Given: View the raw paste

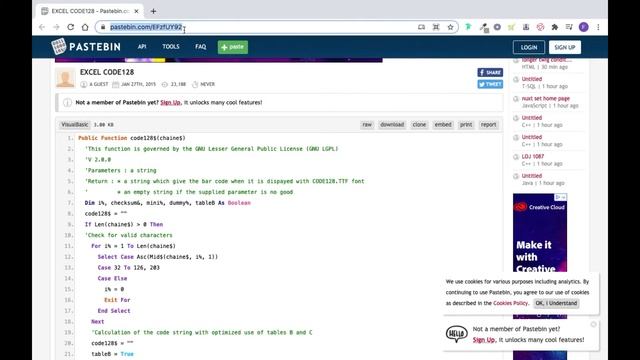Looking at the screenshot, I should [367, 124].
